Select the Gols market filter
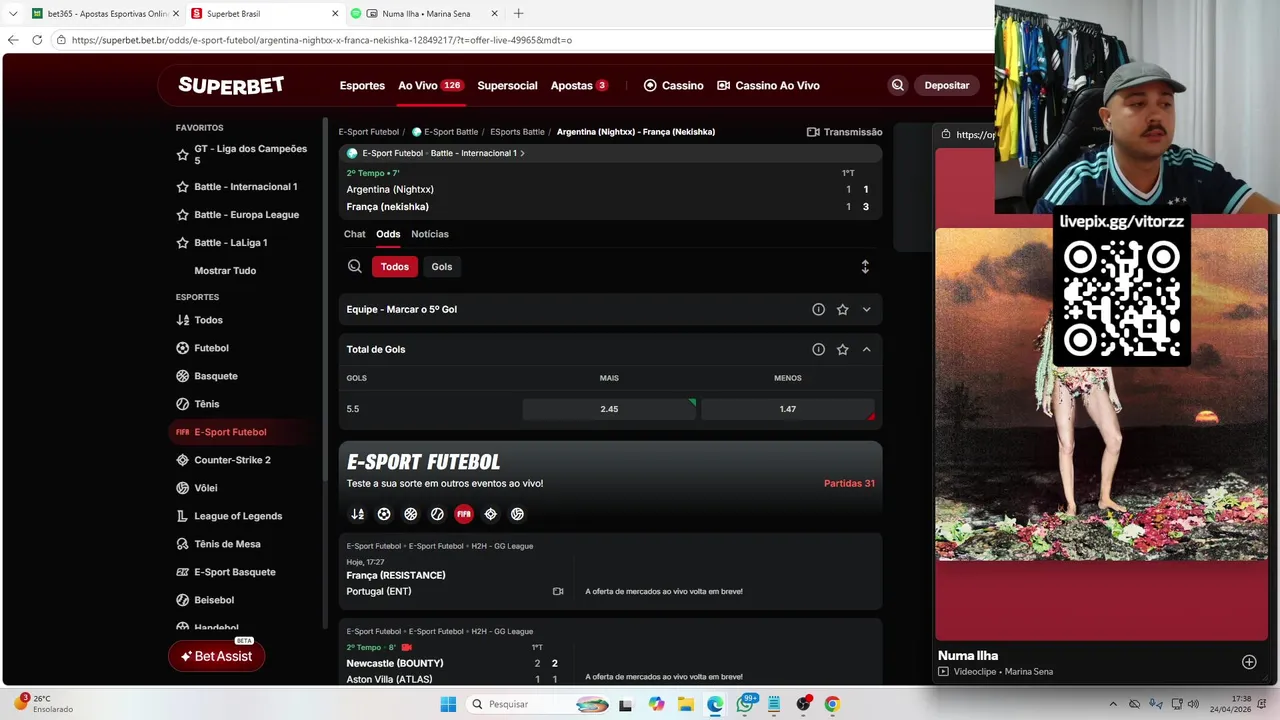 pyautogui.click(x=442, y=266)
